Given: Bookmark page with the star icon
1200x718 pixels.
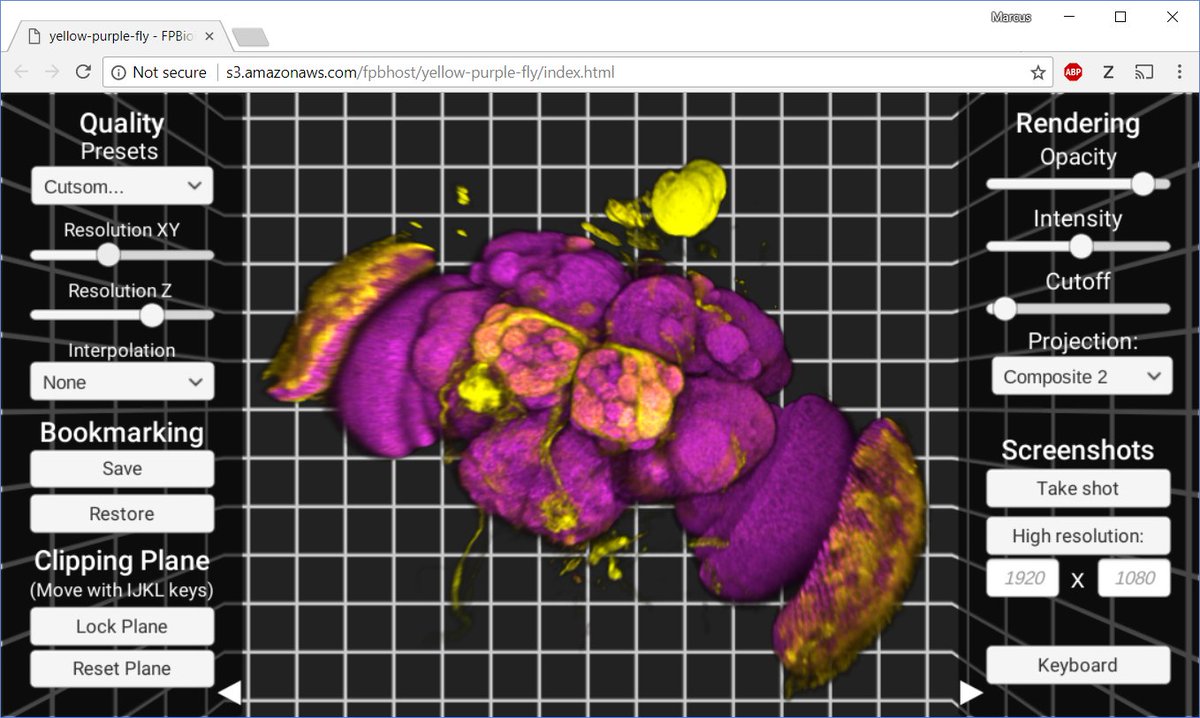Looking at the screenshot, I should pyautogui.click(x=1038, y=72).
